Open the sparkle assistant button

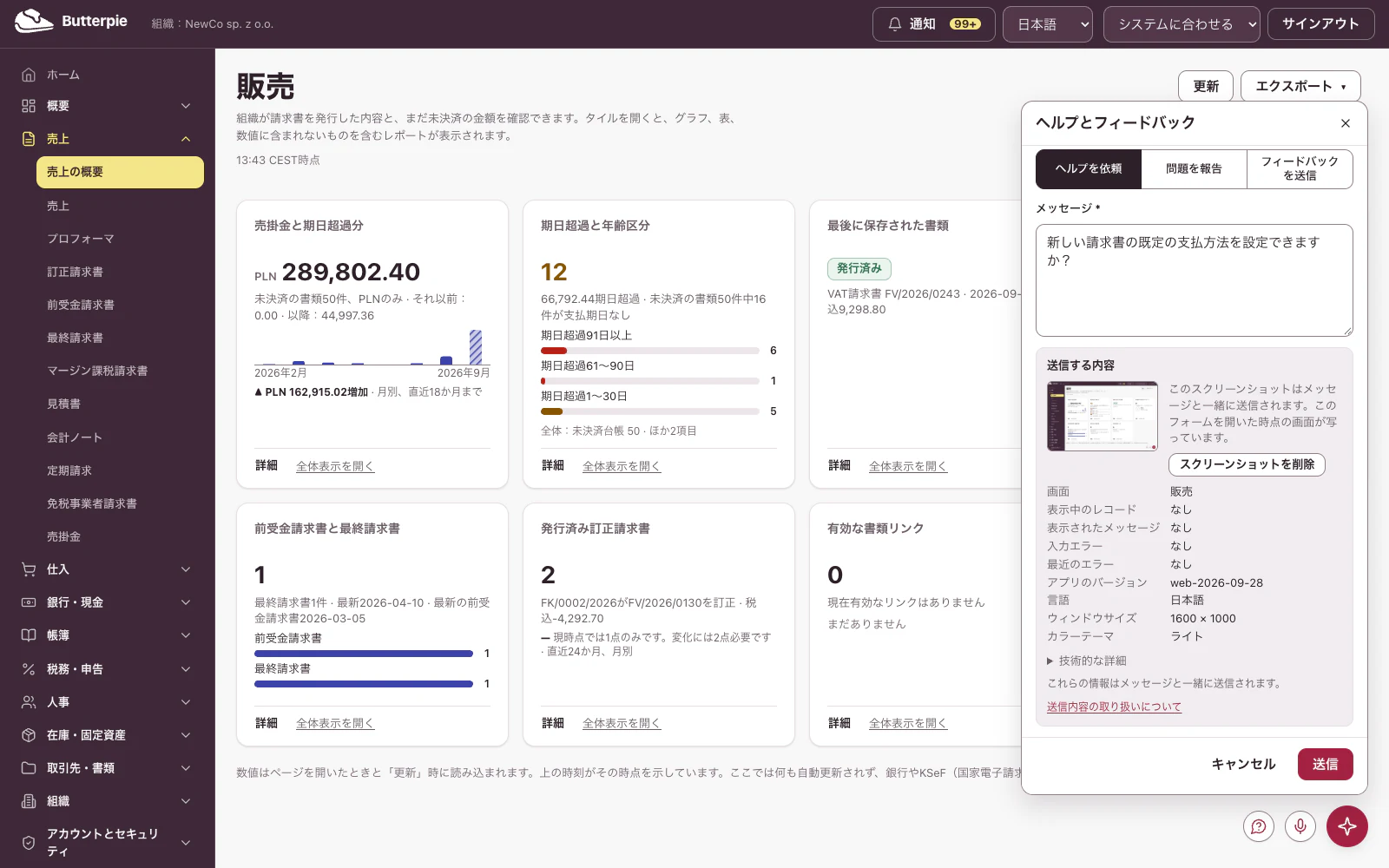1347,826
